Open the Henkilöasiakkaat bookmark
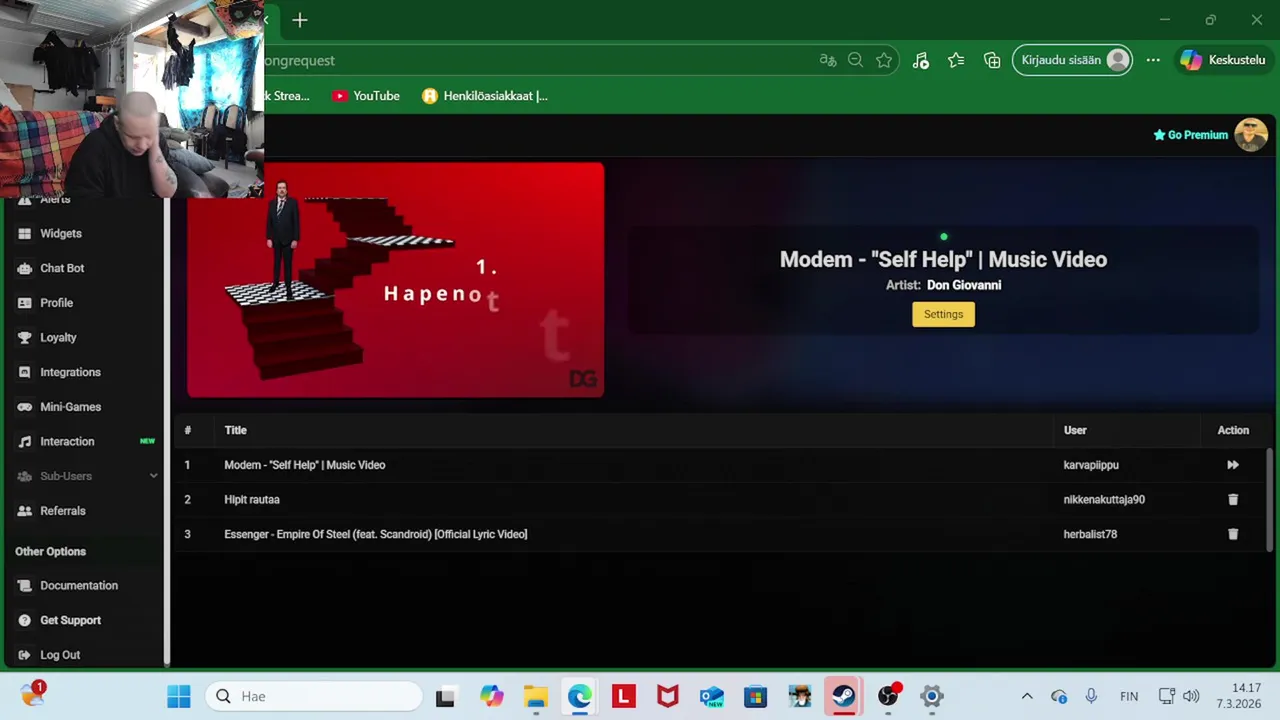The width and height of the screenshot is (1280, 720). point(485,96)
